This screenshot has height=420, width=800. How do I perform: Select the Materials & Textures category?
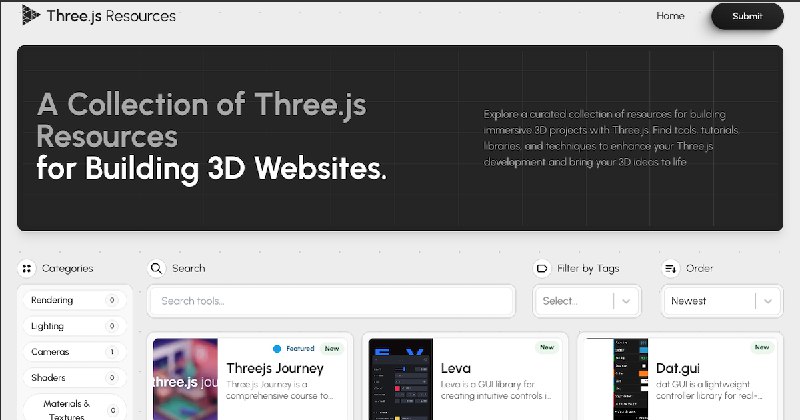(x=74, y=408)
